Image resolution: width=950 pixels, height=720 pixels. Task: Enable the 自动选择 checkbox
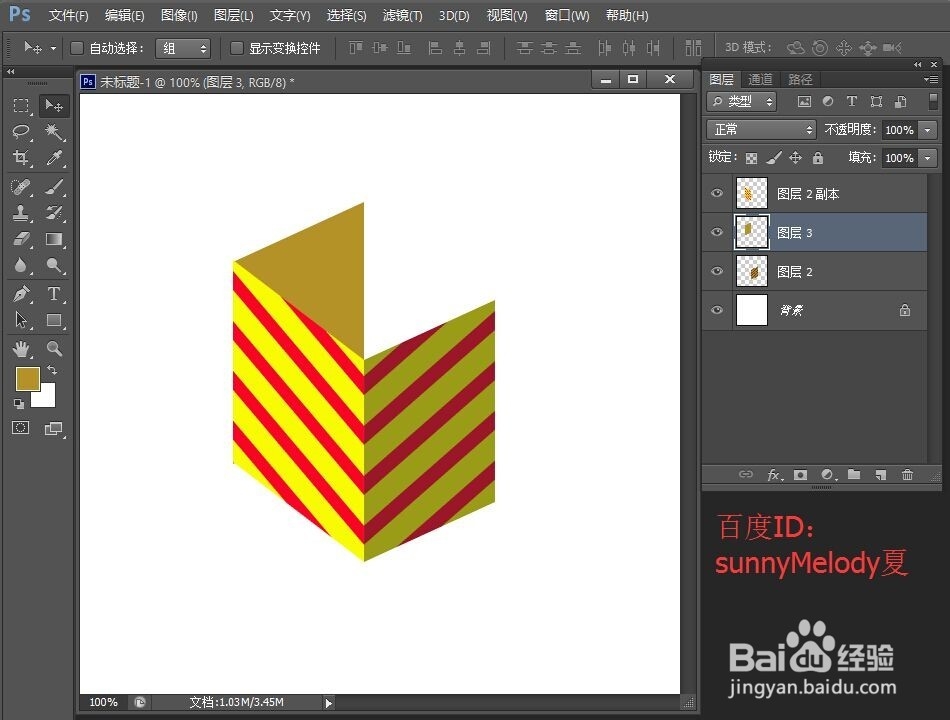tap(76, 48)
